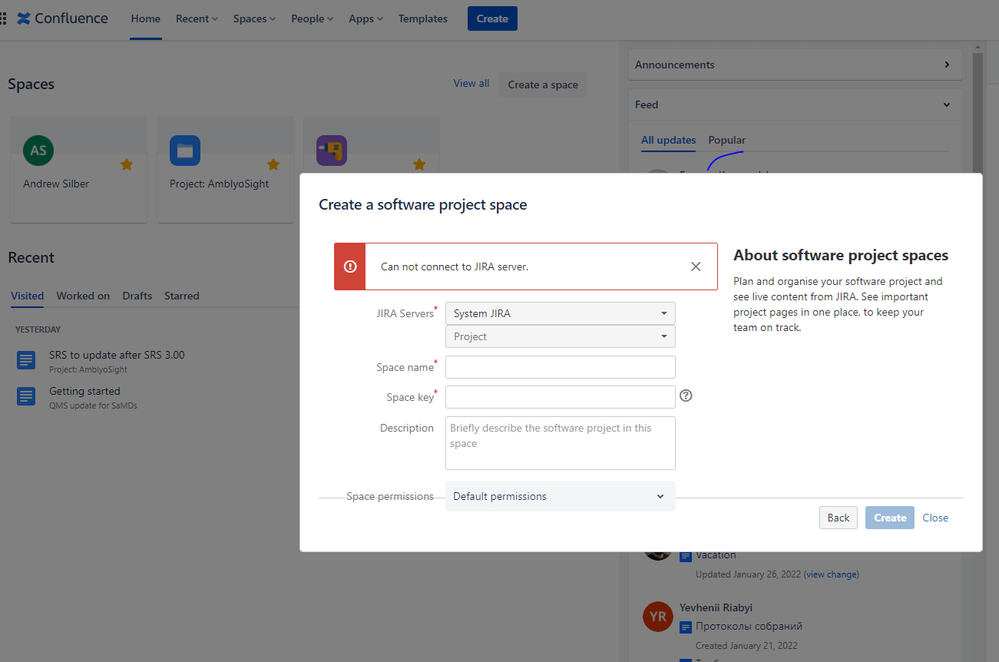Screen dimensions: 999x662
Task: Click the Vacation page link
Action: [x=715, y=556]
